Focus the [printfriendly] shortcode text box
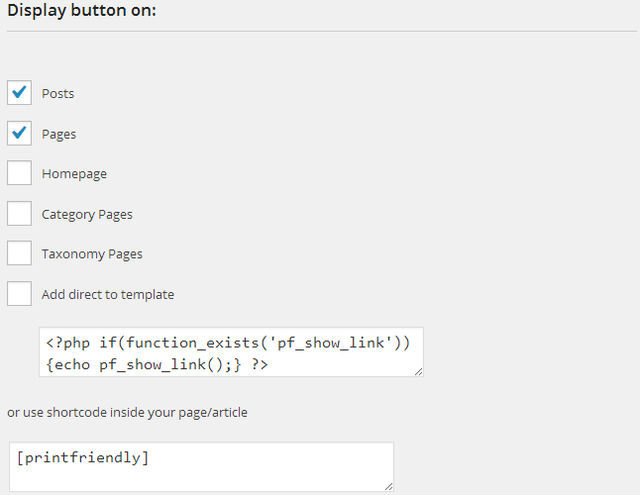Viewport: 640px width, 495px height. point(200,467)
